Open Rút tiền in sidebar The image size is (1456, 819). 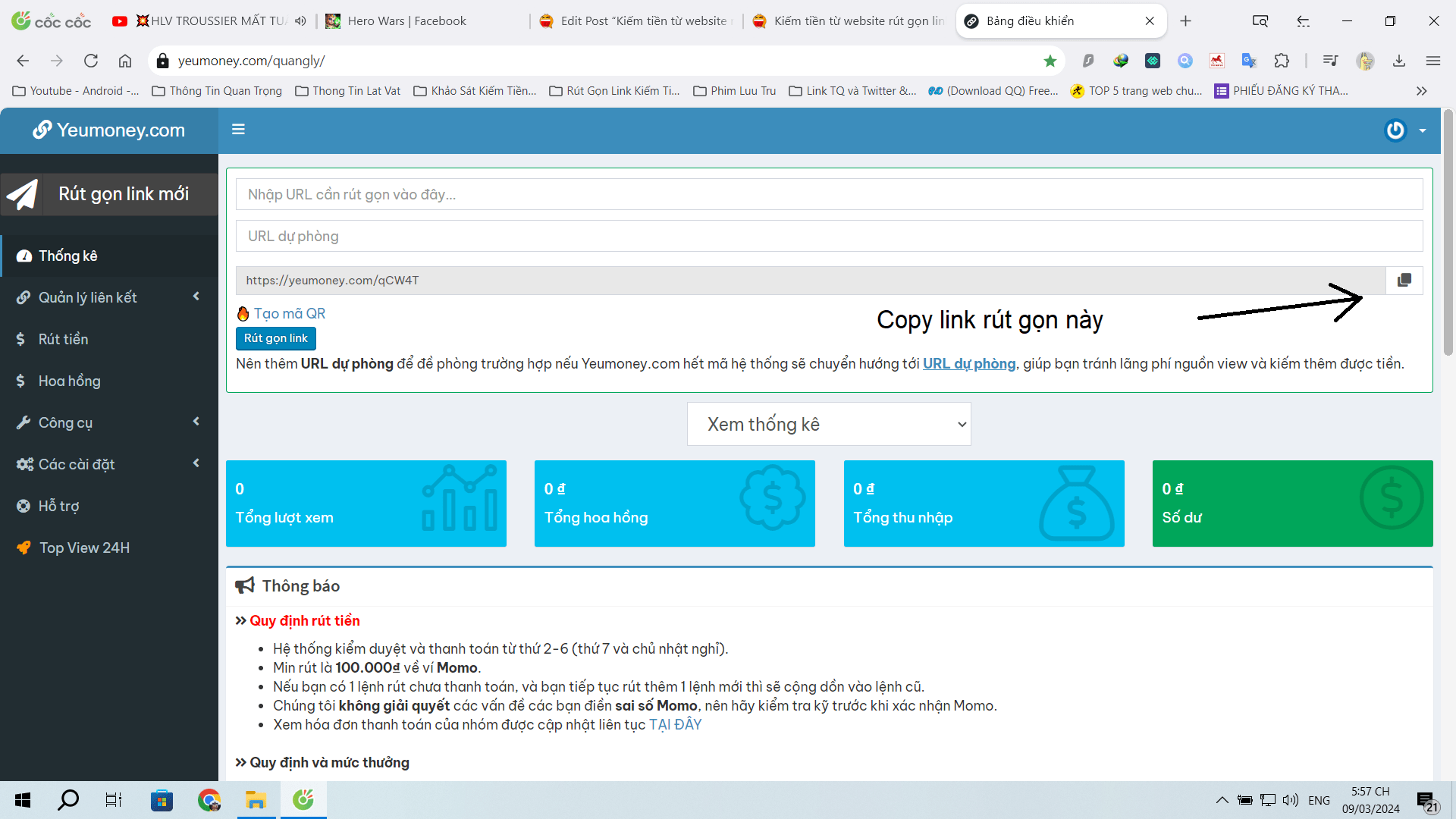pos(109,340)
